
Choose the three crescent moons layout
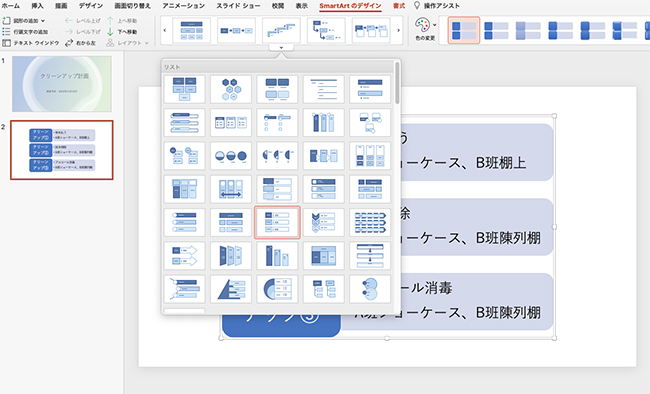(x=277, y=156)
